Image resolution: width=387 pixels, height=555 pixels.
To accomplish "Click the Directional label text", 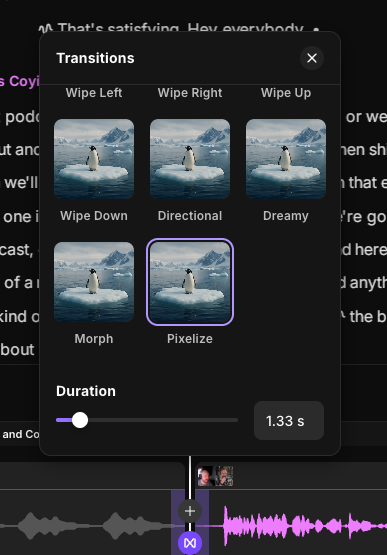I will (190, 216).
